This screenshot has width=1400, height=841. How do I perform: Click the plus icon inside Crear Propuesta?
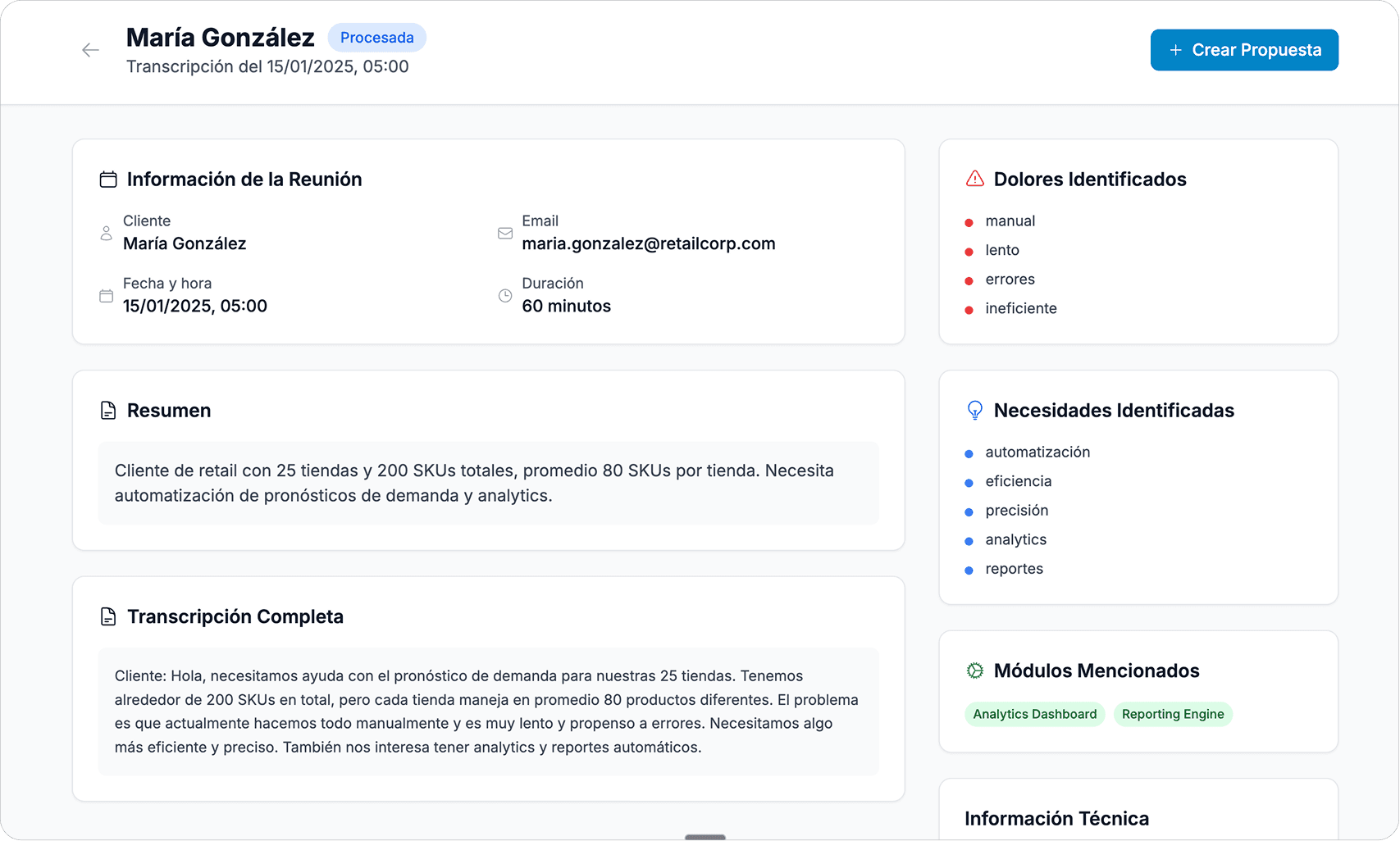[x=1174, y=50]
